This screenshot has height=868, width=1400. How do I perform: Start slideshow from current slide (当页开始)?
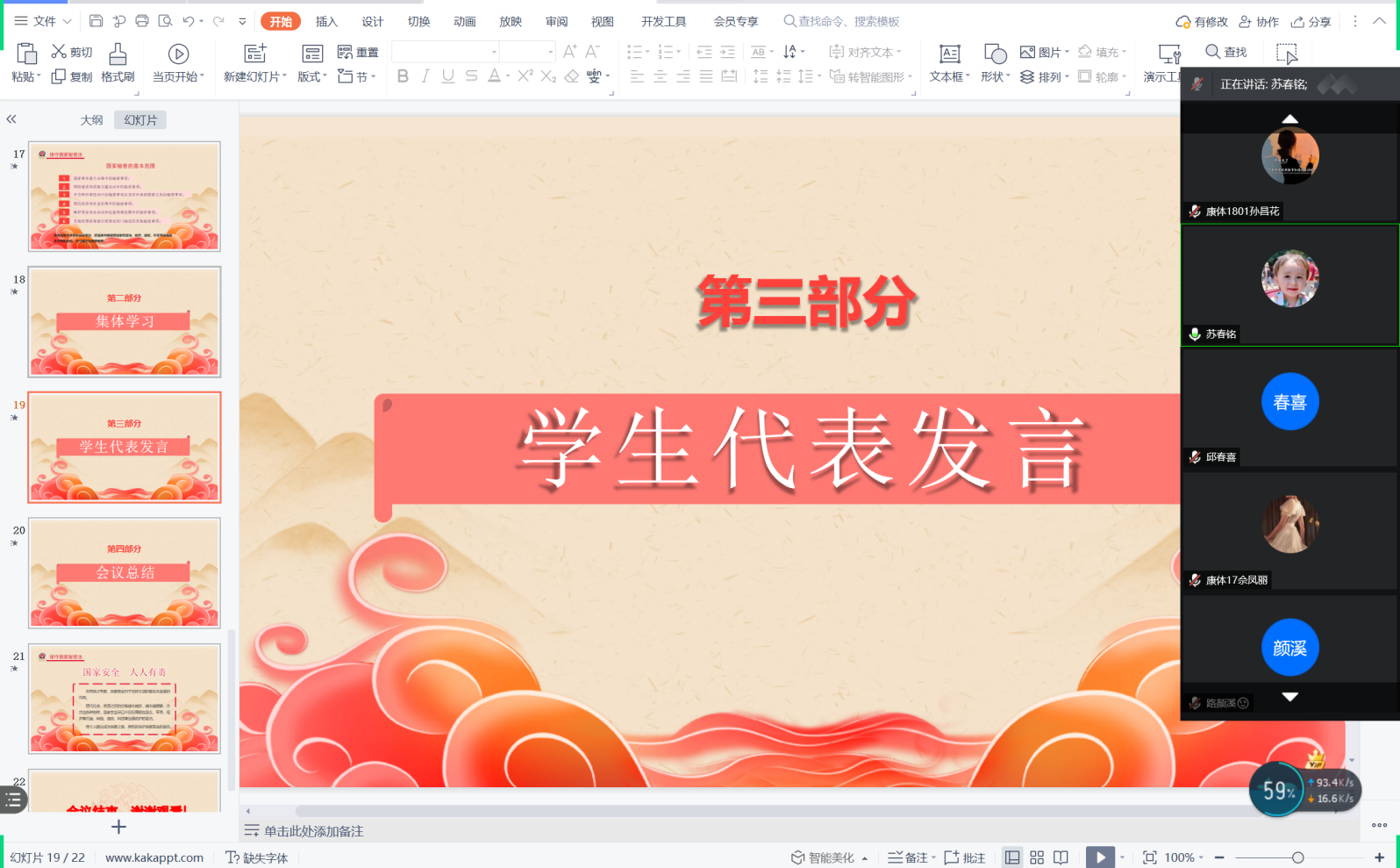point(178,54)
